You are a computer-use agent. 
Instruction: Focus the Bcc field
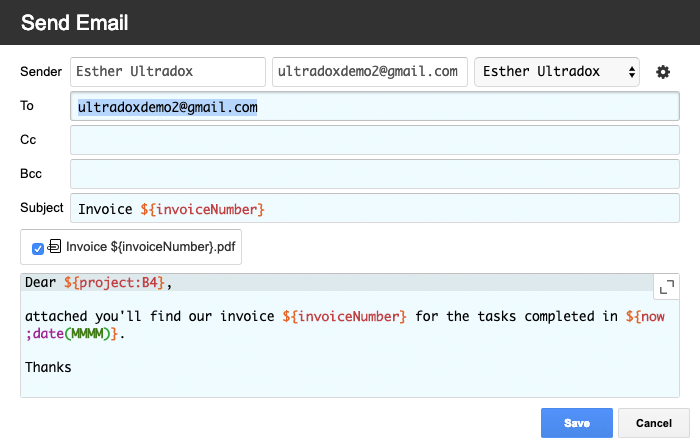click(x=375, y=174)
